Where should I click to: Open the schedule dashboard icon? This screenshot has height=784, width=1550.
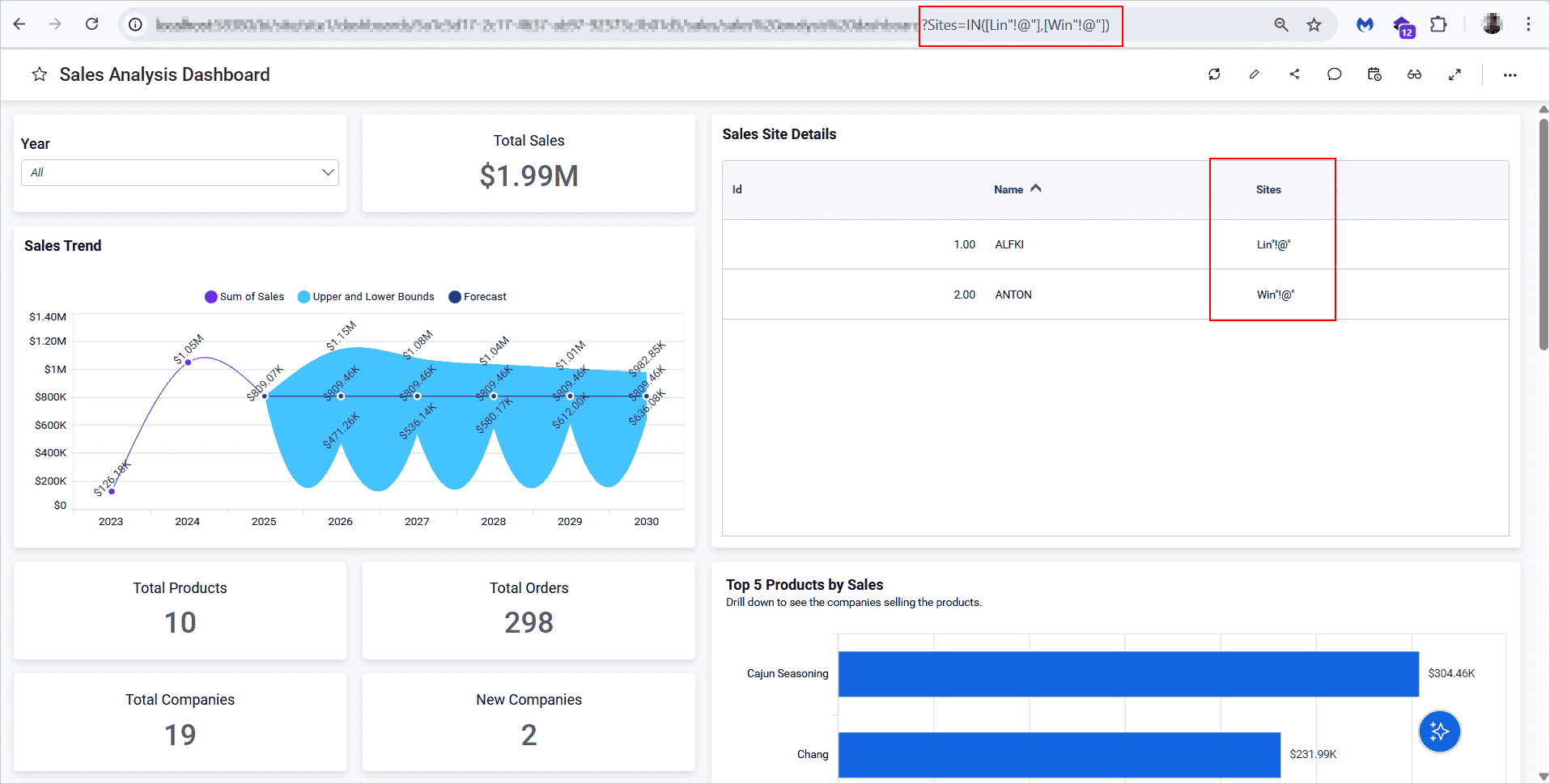point(1374,74)
